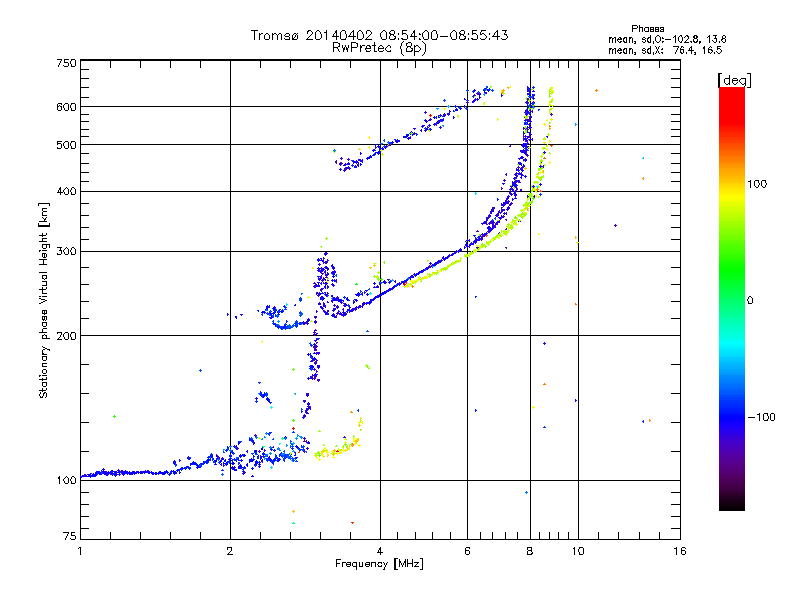Screen dimensions: 800x600
Task: Click the x-axis tick label '10'
Action: (x=578, y=551)
